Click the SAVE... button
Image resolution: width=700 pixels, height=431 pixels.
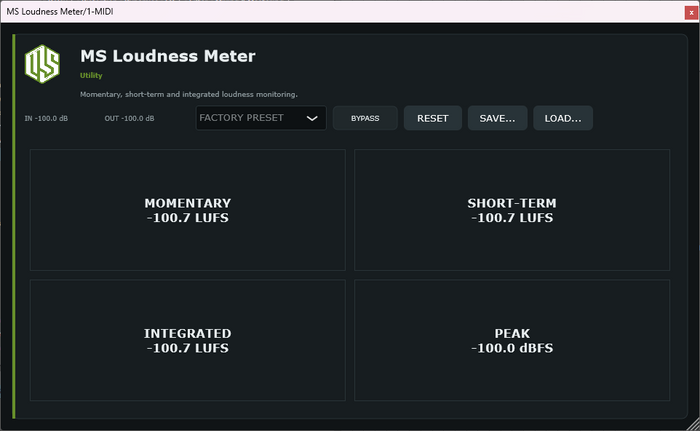tap(497, 118)
